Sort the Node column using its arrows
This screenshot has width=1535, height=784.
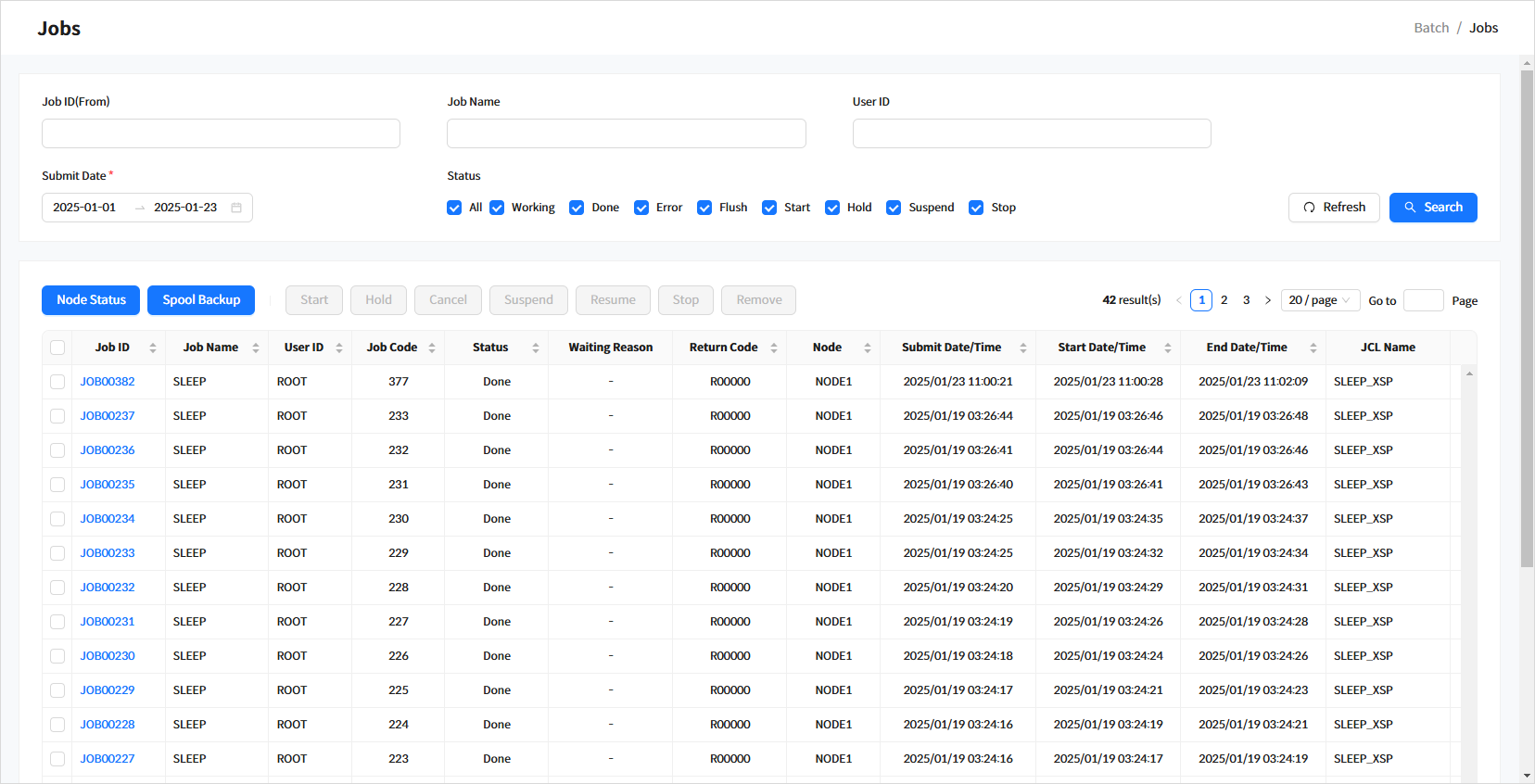868,348
